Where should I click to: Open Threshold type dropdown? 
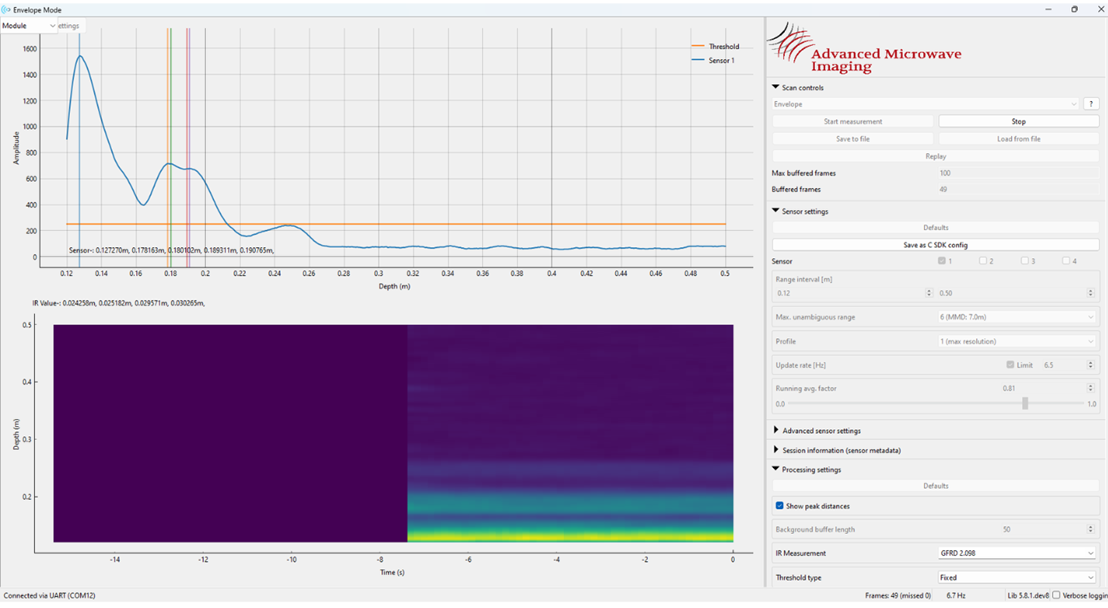(1016, 578)
